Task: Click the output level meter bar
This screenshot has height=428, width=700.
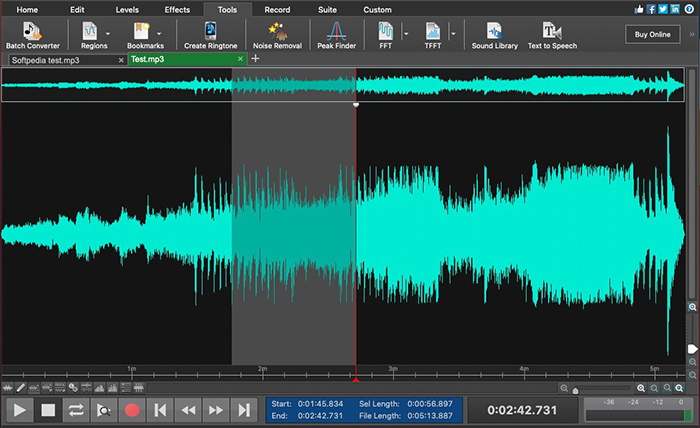Action: (x=639, y=416)
